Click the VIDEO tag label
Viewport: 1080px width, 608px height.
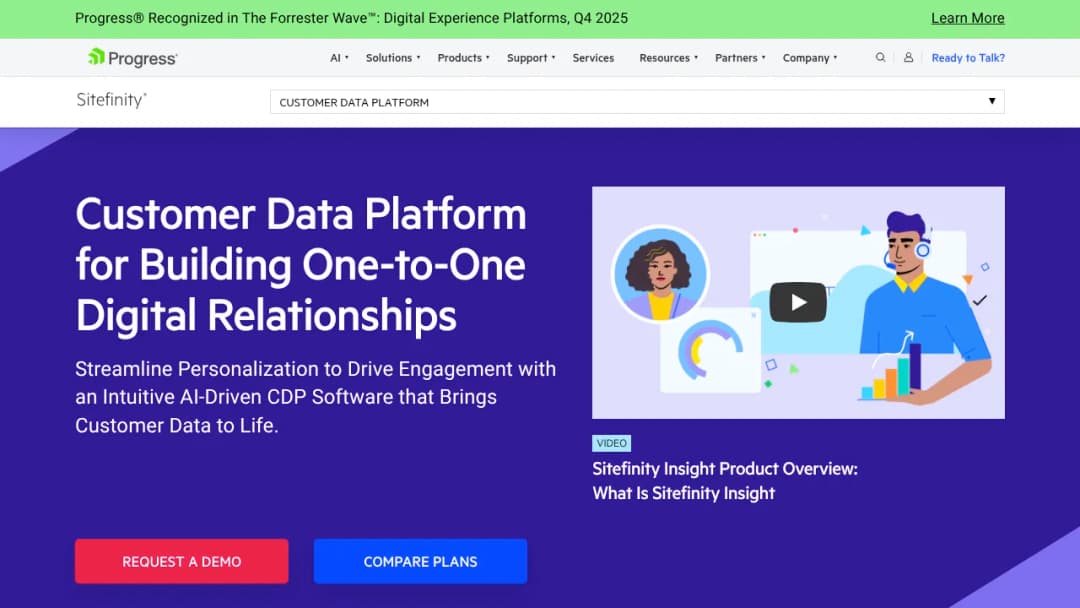pyautogui.click(x=612, y=443)
